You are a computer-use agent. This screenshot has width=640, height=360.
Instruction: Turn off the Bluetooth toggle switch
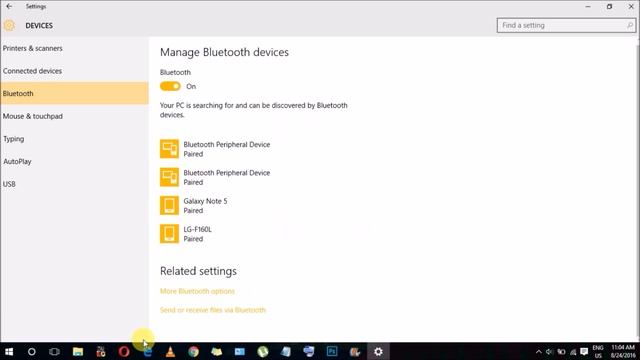click(170, 86)
